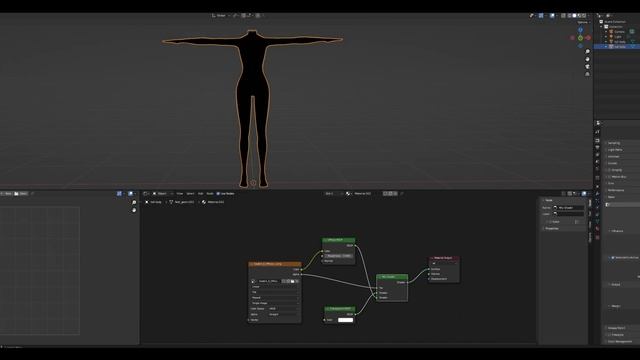
Task: Click the 3D viewport zoom magnifier icon
Action: tap(587, 51)
